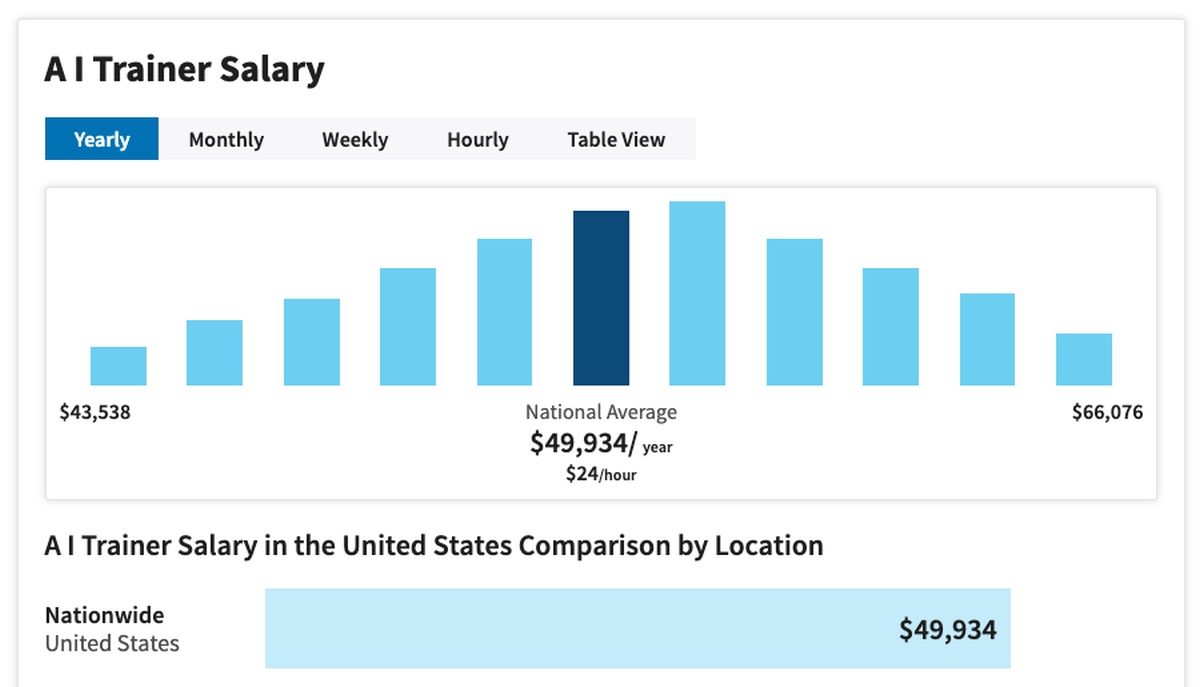
Task: Click the first bar above $43,538
Action: pyautogui.click(x=118, y=366)
